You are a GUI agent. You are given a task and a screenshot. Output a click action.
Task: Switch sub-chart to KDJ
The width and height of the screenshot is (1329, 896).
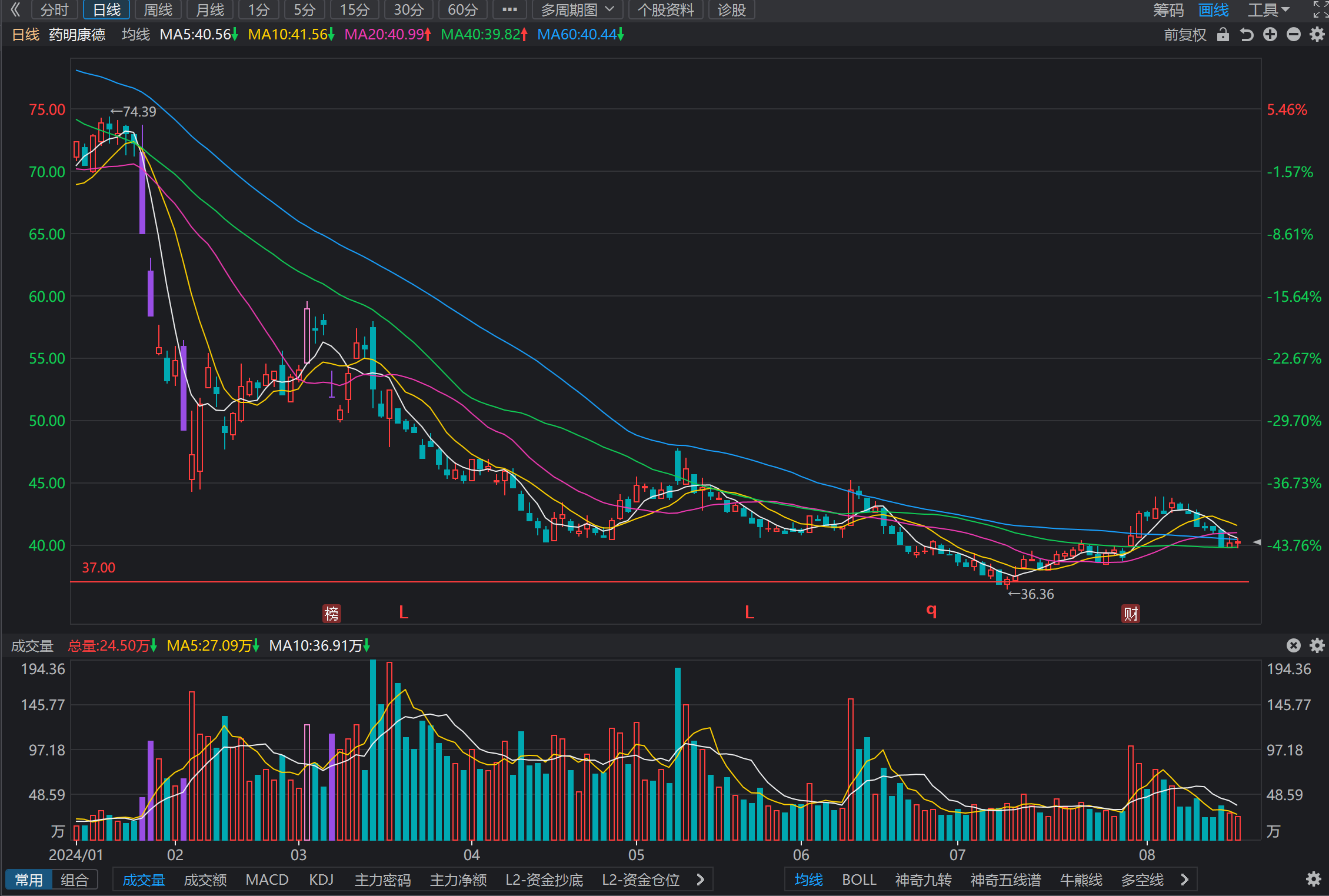tap(321, 880)
